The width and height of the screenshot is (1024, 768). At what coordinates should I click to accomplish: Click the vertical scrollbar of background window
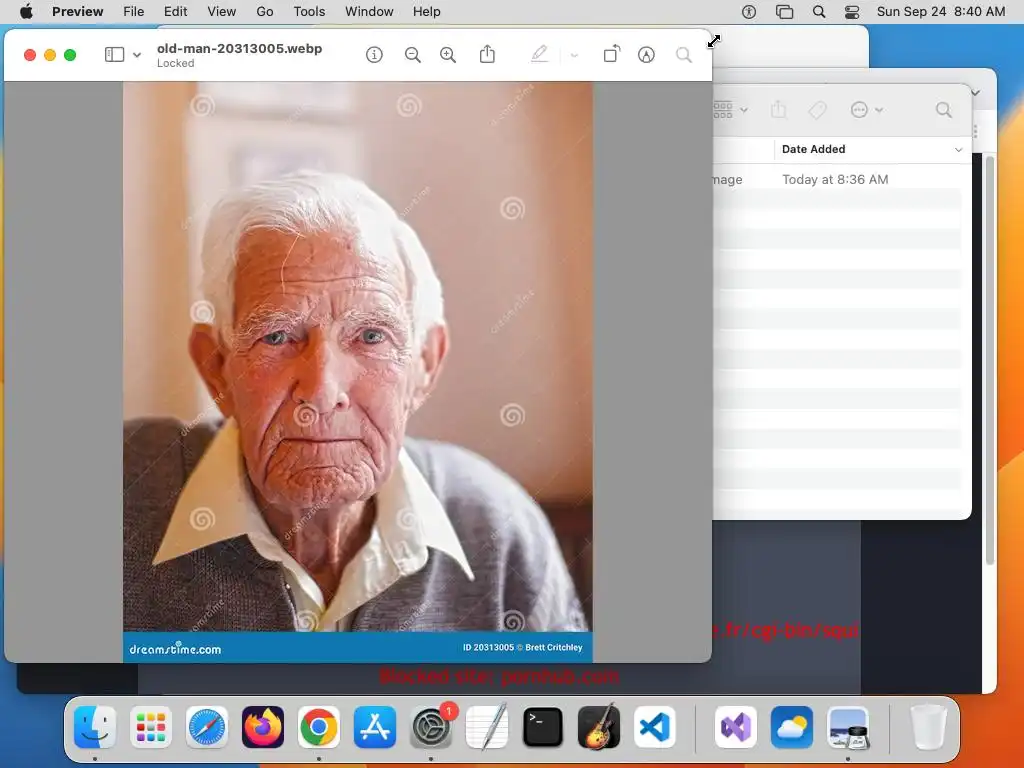point(989,359)
